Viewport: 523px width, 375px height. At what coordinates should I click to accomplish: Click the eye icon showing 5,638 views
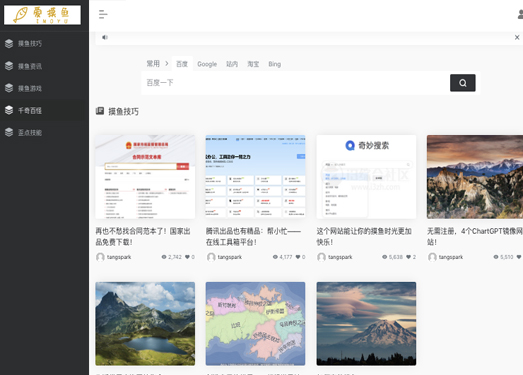[x=385, y=257]
